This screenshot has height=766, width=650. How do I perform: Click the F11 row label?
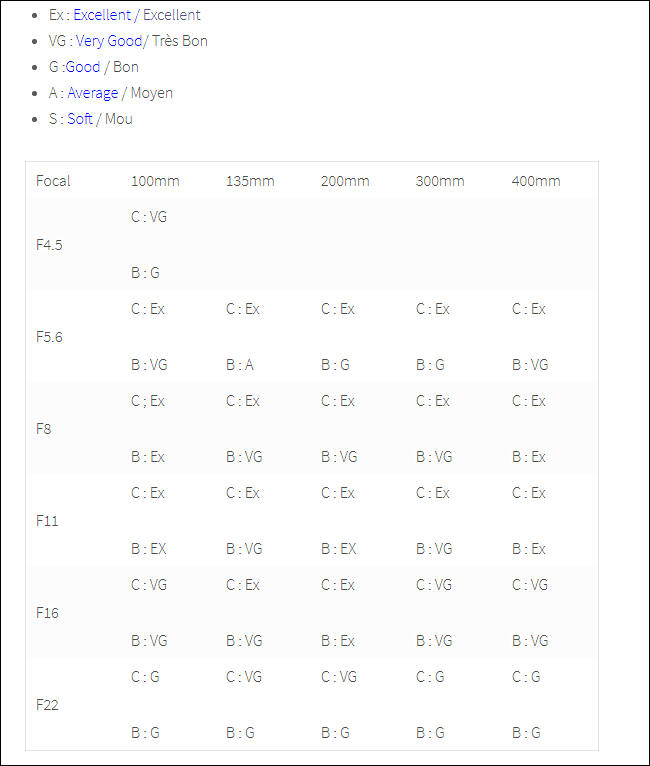click(45, 521)
